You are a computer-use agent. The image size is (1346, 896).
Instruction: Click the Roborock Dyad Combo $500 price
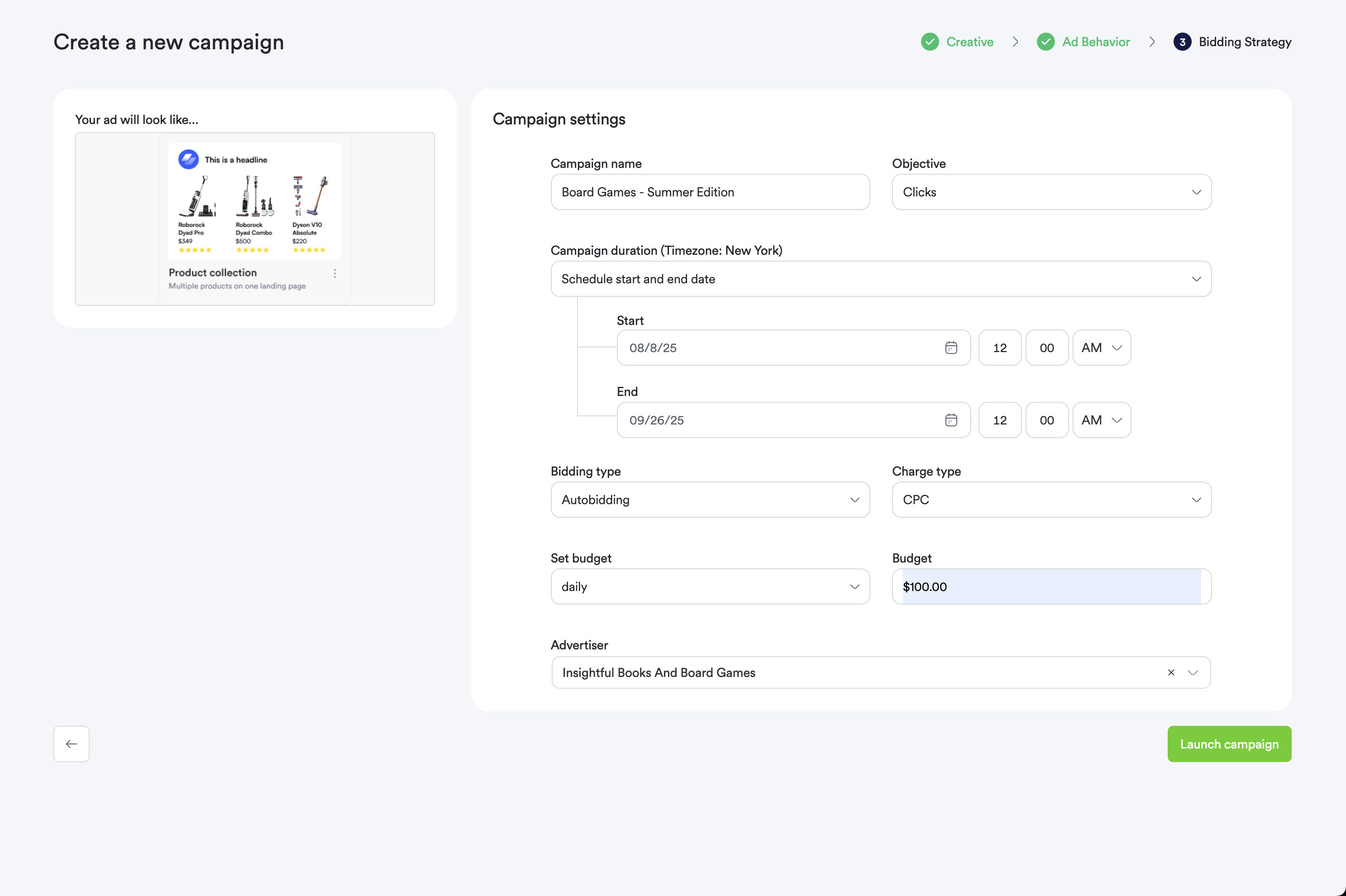pos(243,241)
